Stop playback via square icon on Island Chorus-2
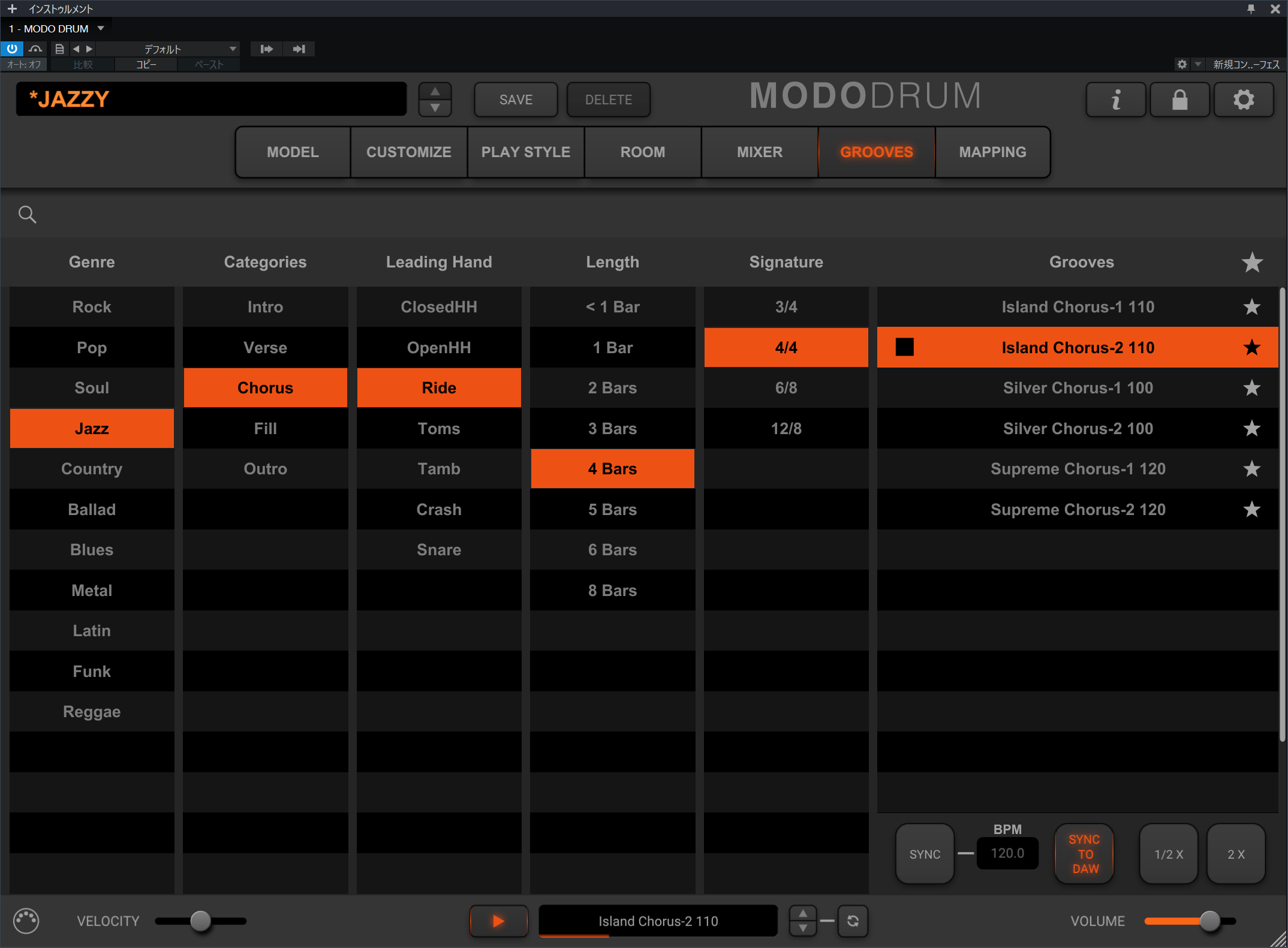Viewport: 1288px width, 948px height. point(904,347)
